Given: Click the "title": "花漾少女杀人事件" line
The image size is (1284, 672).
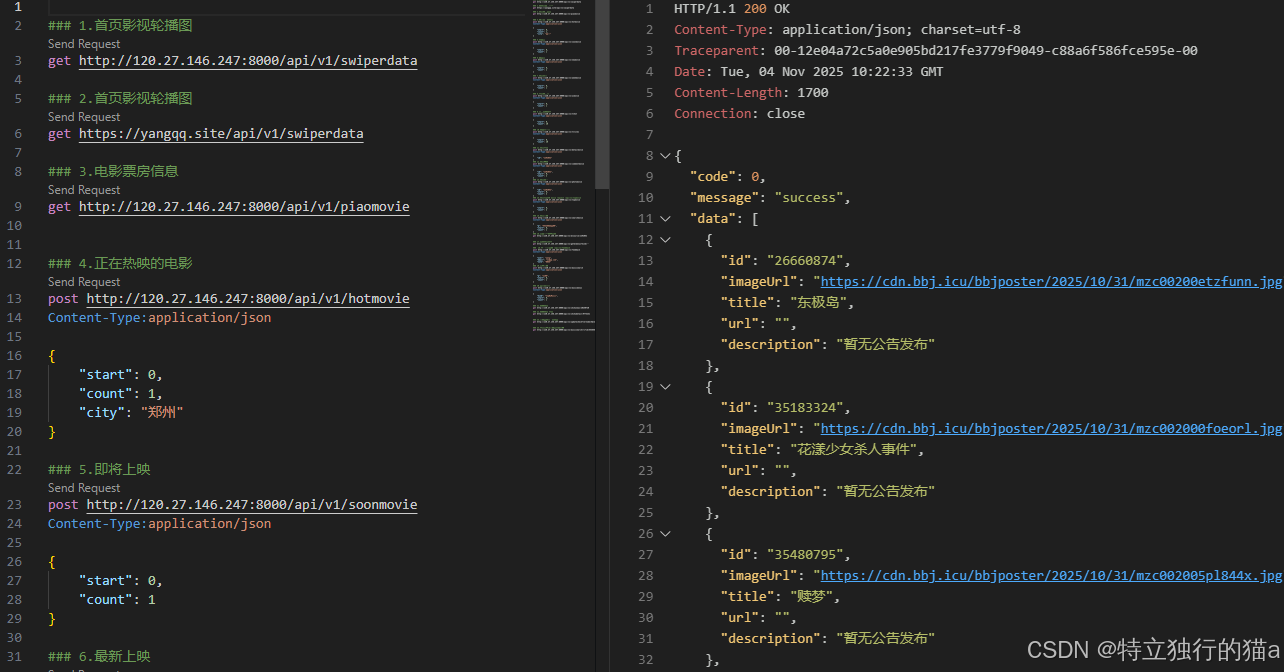Looking at the screenshot, I should coord(821,450).
